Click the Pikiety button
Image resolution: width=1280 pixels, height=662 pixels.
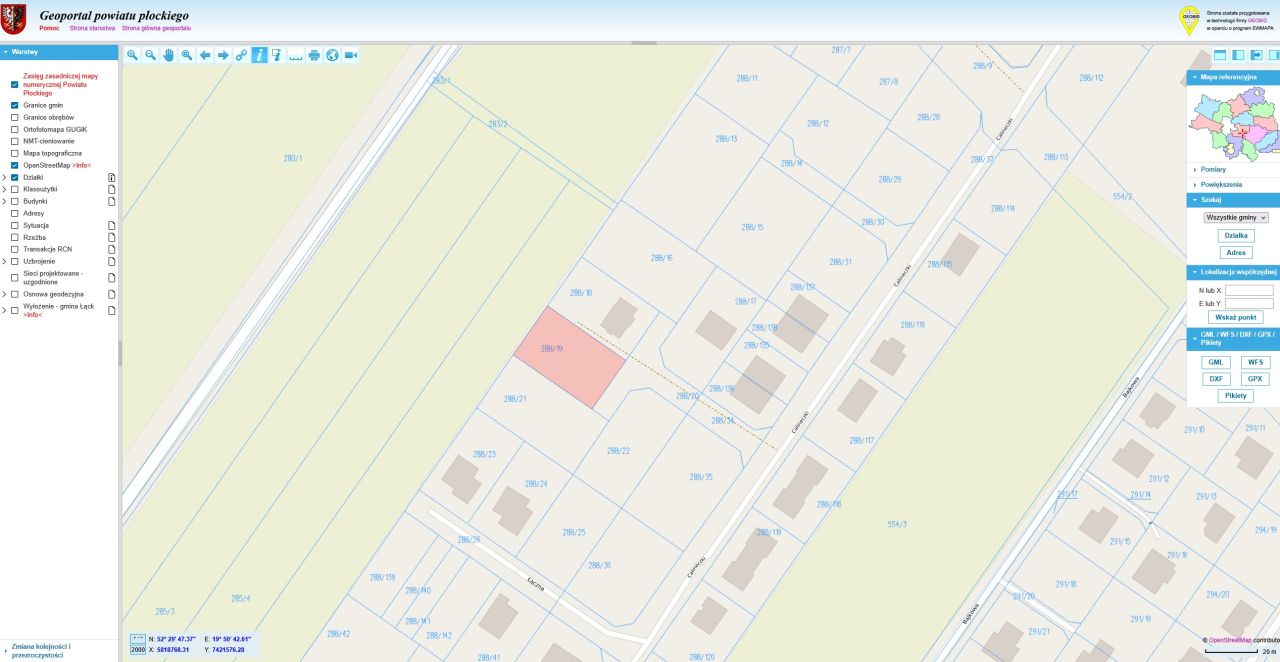click(1236, 396)
